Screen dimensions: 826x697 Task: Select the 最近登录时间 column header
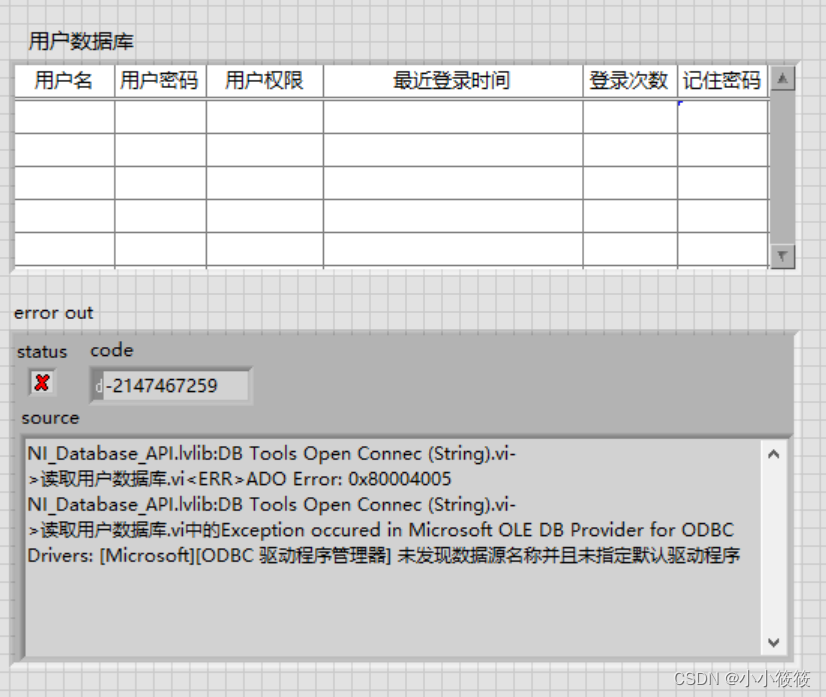(453, 81)
